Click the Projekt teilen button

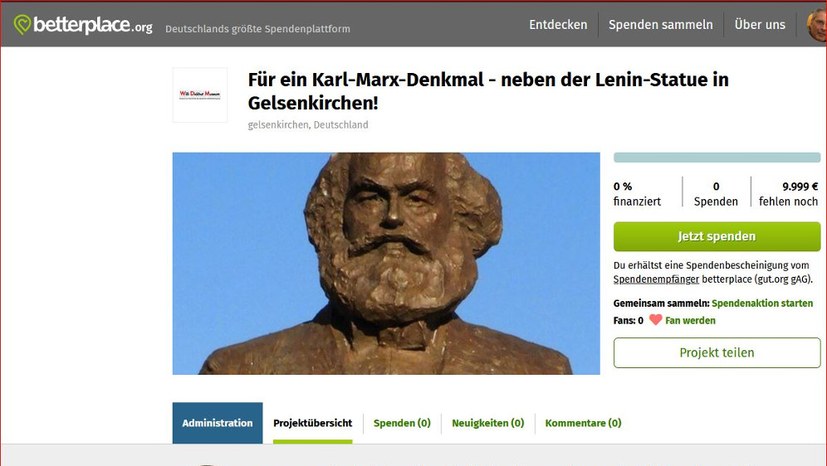pyautogui.click(x=717, y=353)
